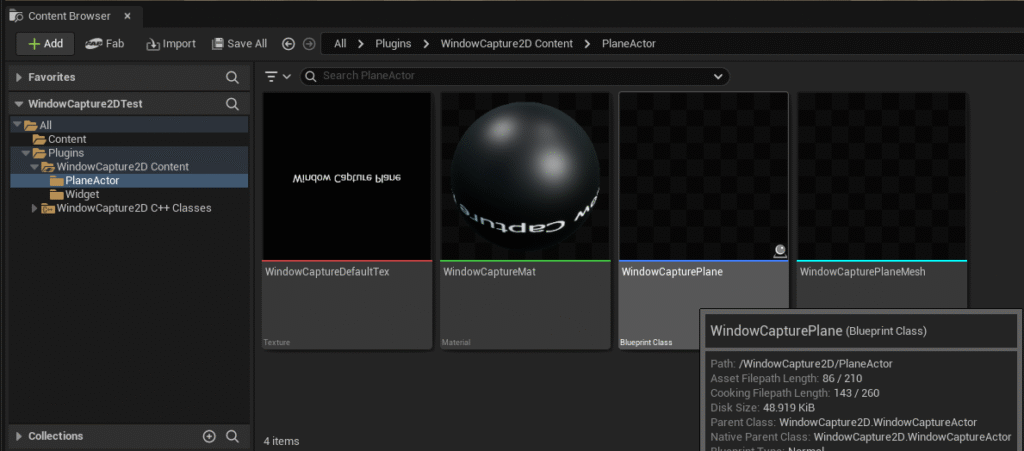This screenshot has height=451, width=1024.
Task: Click the WindowCaptureDefaultTex asset name
Action: click(327, 272)
